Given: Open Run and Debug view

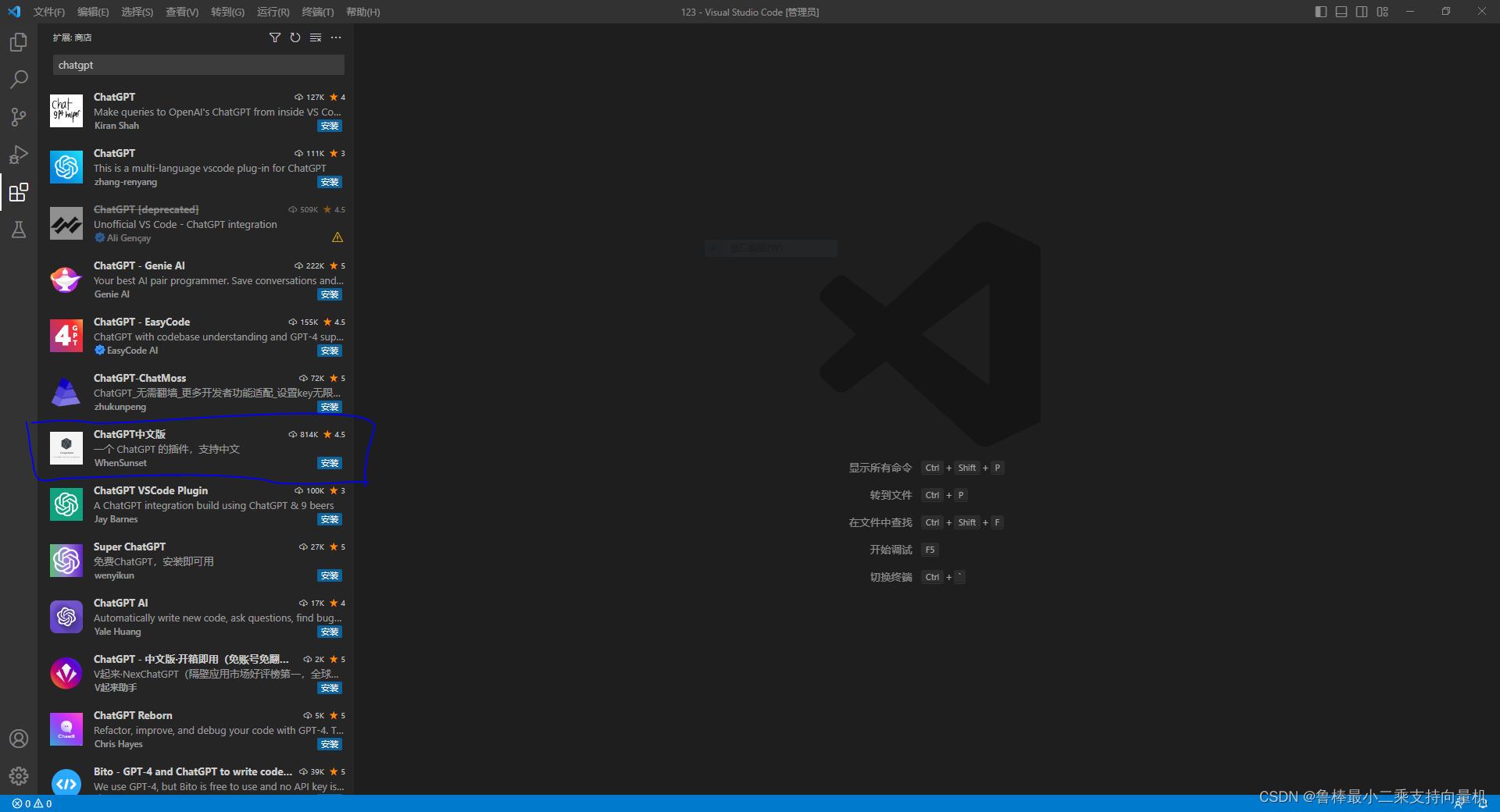Looking at the screenshot, I should click(19, 155).
